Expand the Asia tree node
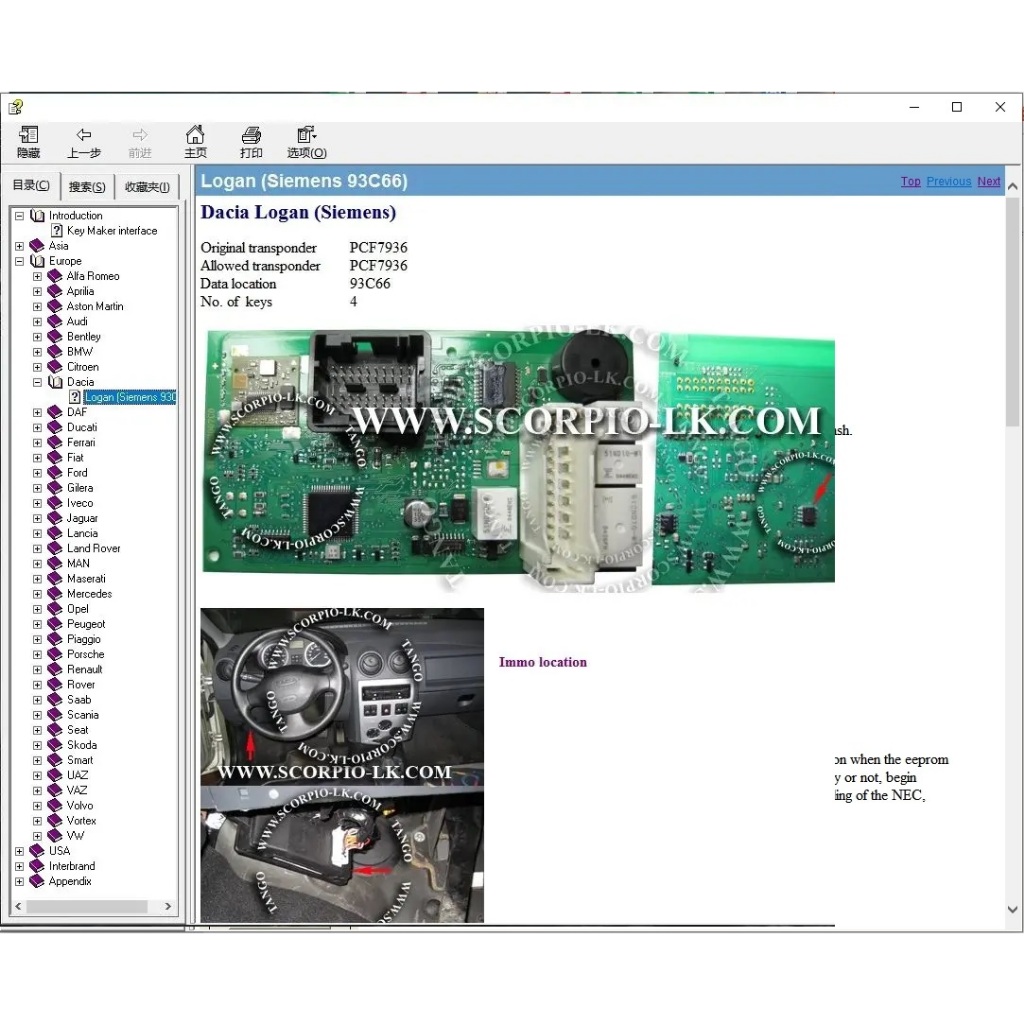 tap(20, 246)
